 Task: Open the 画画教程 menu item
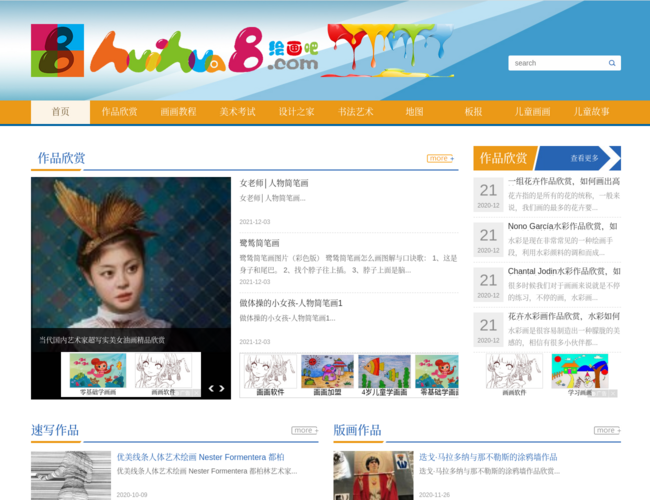[x=178, y=112]
